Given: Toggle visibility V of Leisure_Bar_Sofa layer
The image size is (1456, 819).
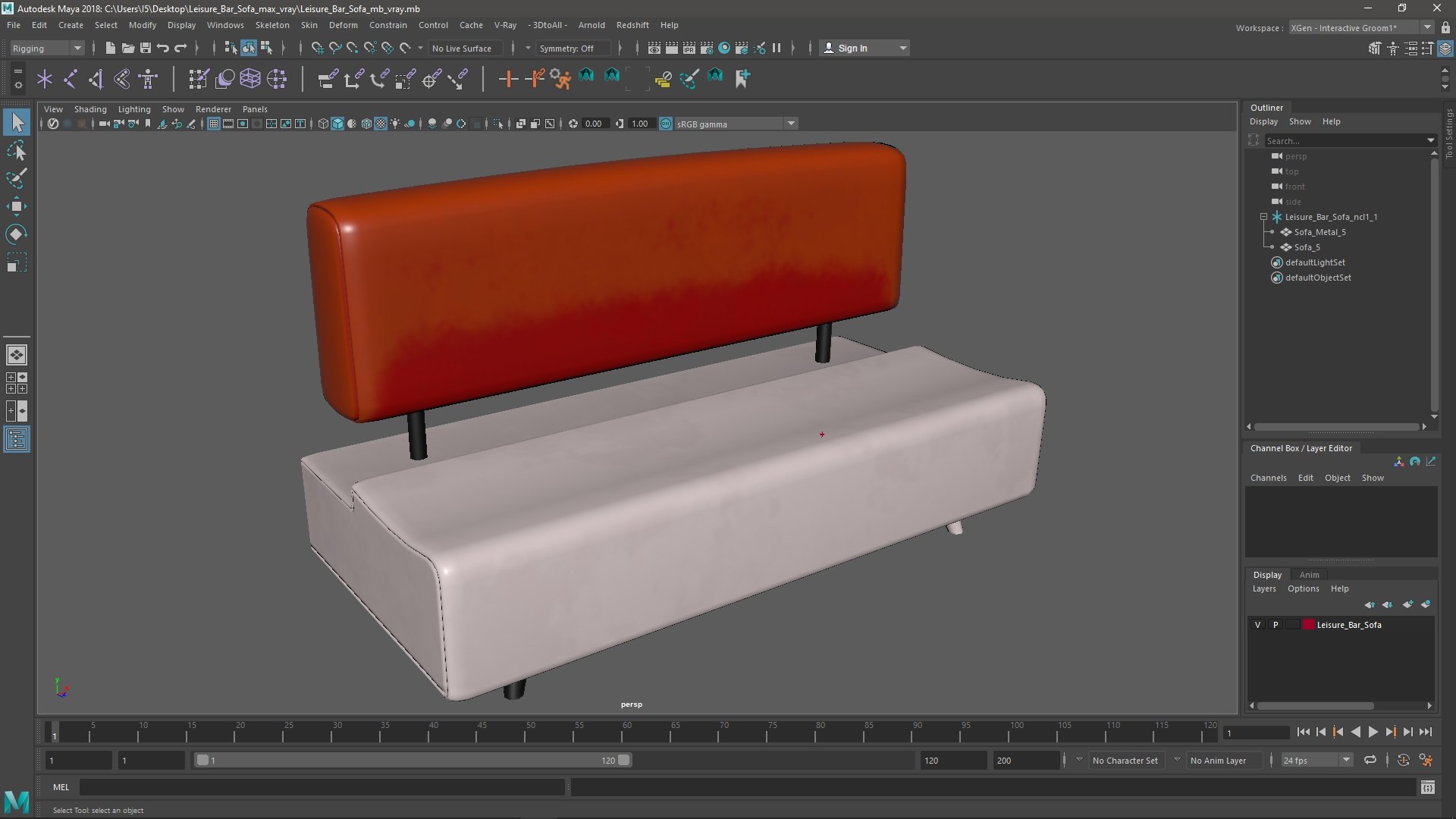Looking at the screenshot, I should click(1257, 625).
